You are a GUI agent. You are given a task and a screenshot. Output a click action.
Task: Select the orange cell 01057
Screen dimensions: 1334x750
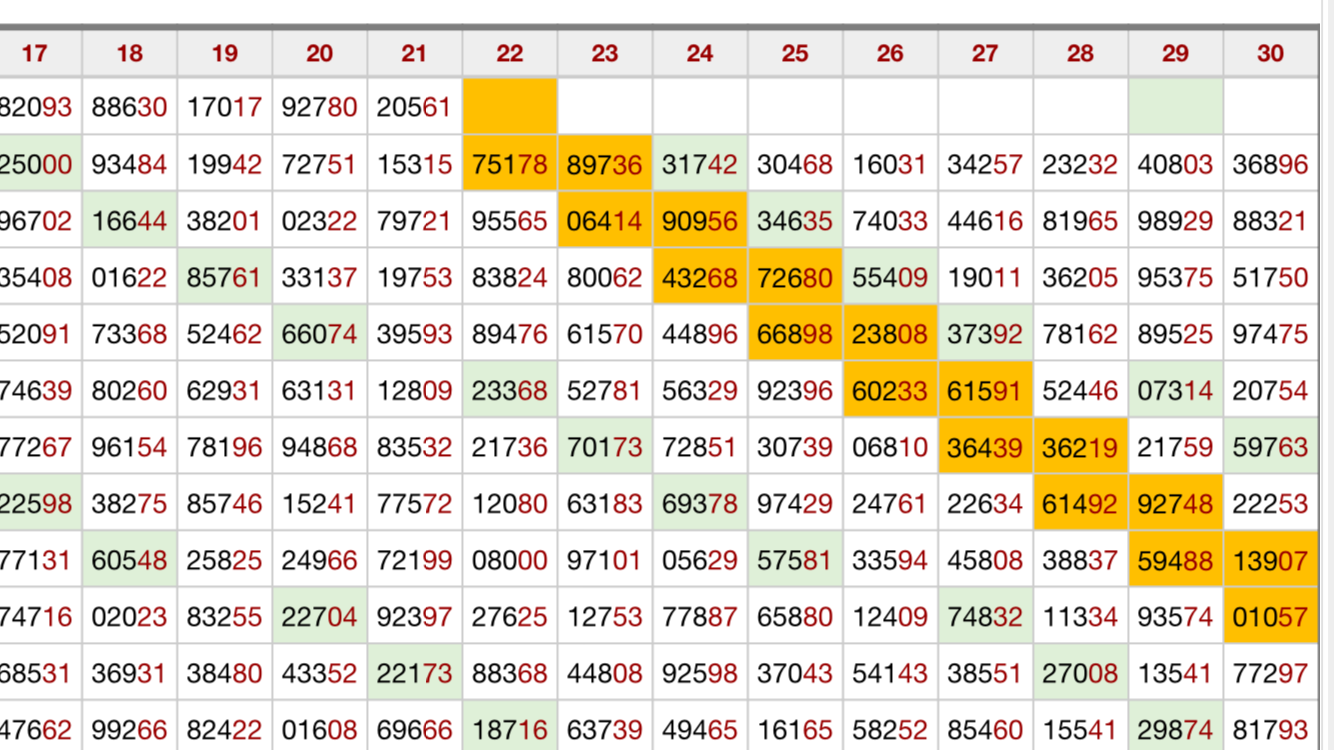click(x=1270, y=617)
